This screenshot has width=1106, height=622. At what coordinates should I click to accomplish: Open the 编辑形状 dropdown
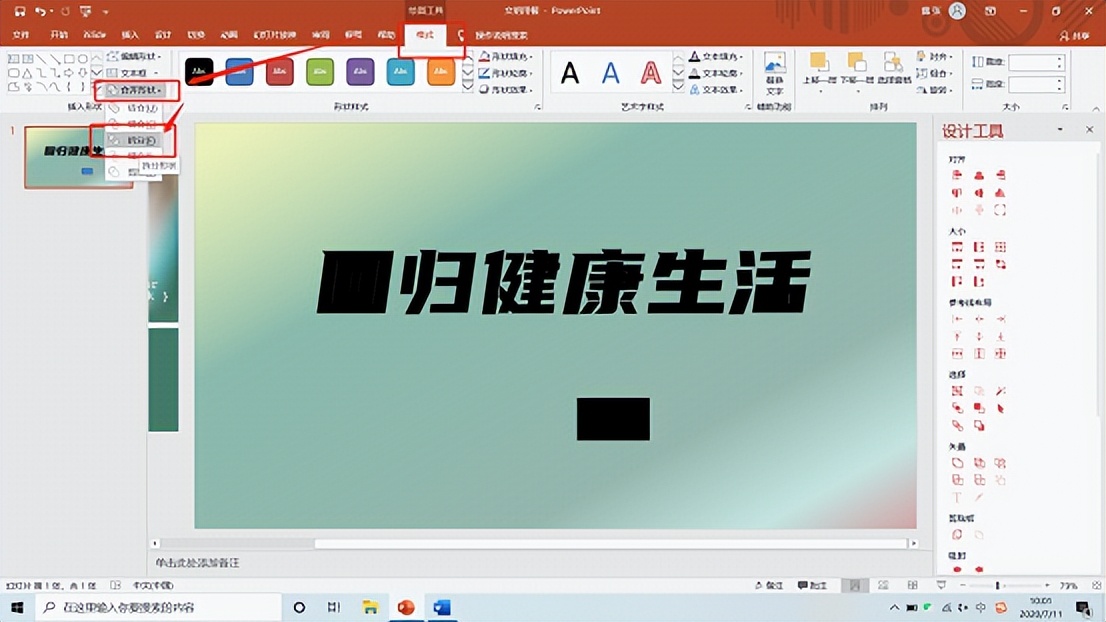click(134, 56)
